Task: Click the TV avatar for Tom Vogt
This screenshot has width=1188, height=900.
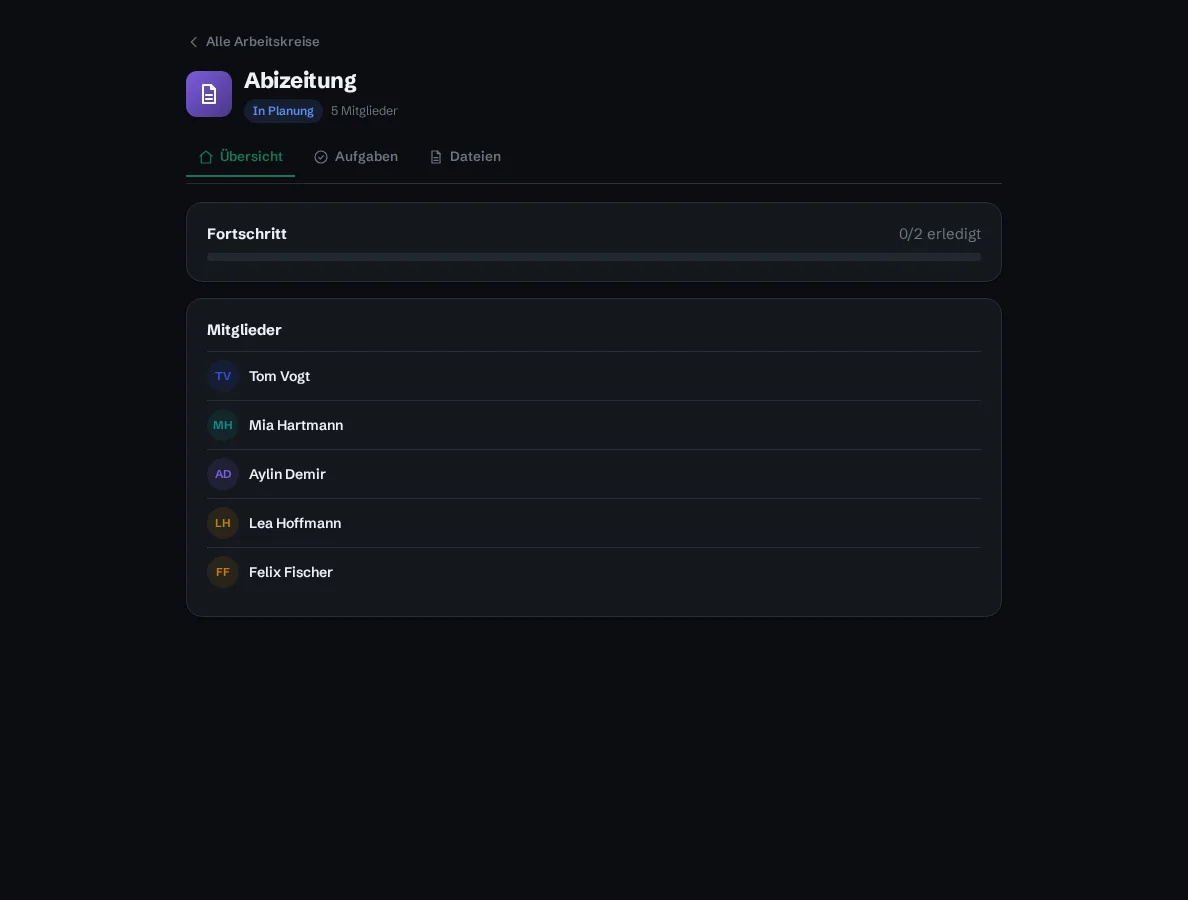Action: [223, 376]
